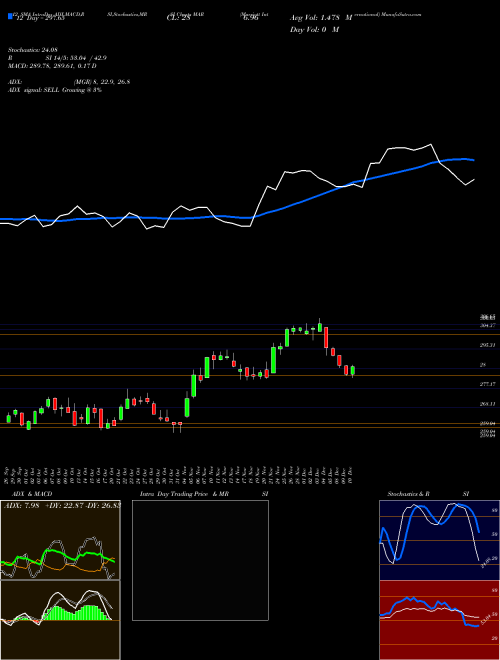
Task: Click the 'Stochastics & R' panel title
Action: (x=408, y=494)
